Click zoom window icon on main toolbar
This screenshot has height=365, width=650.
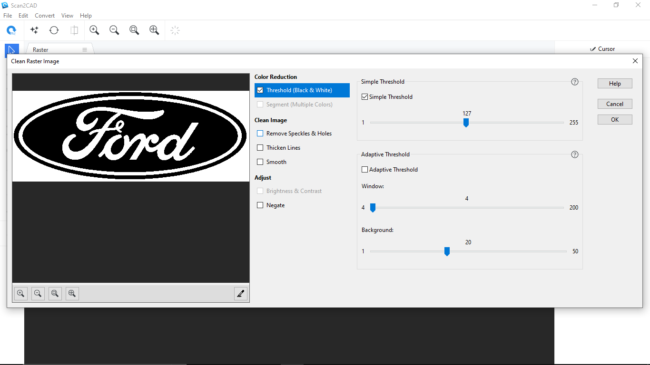[134, 30]
